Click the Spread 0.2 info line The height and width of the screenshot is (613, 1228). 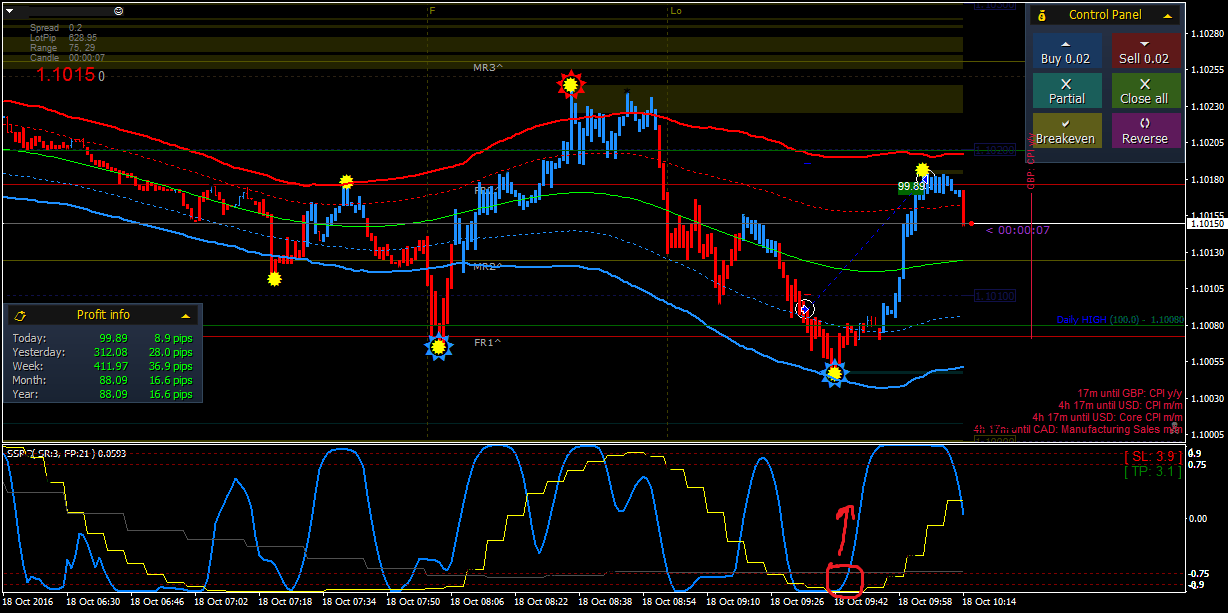point(57,28)
